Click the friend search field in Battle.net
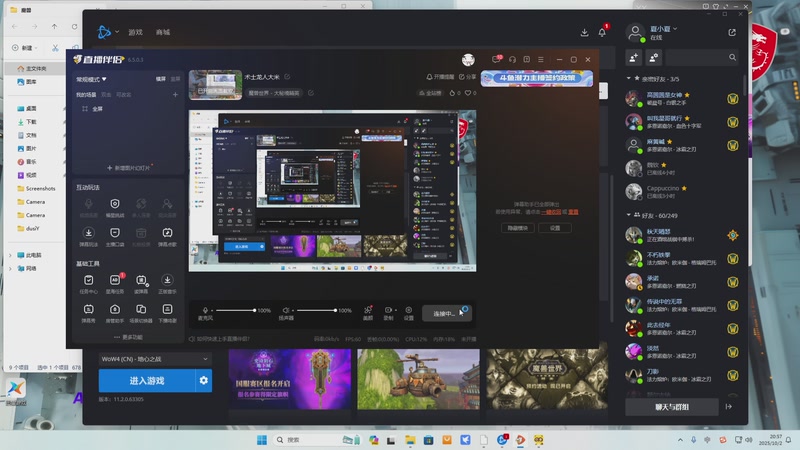This screenshot has width=800, height=450. pyautogui.click(x=702, y=58)
